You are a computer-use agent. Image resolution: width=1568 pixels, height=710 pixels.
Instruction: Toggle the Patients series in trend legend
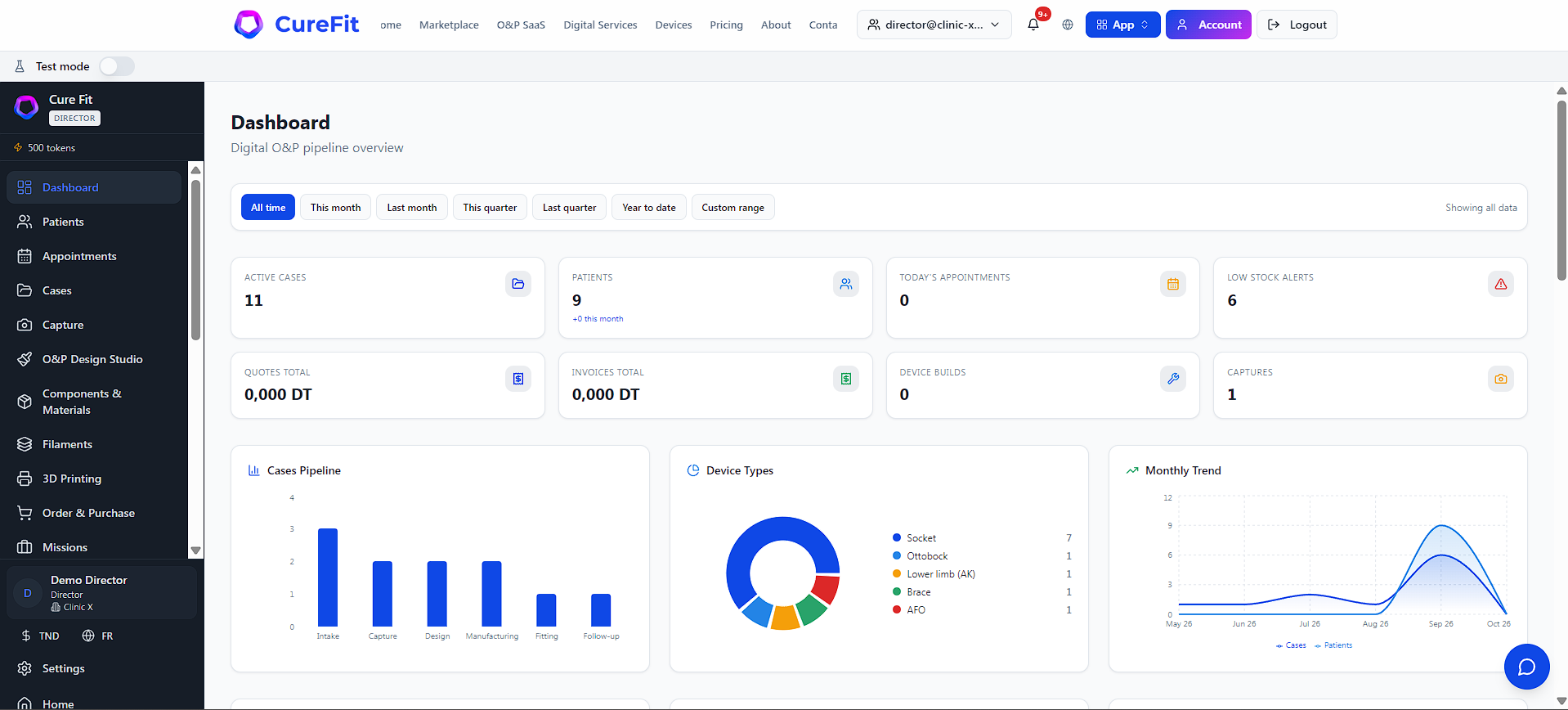pyautogui.click(x=1333, y=645)
